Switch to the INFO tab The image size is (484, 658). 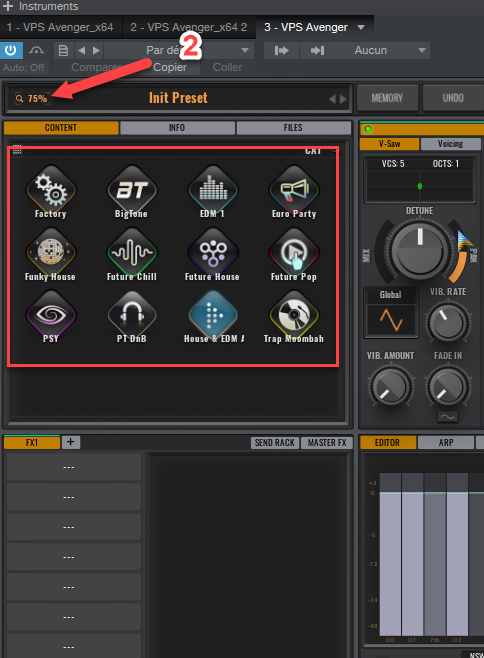pyautogui.click(x=177, y=128)
